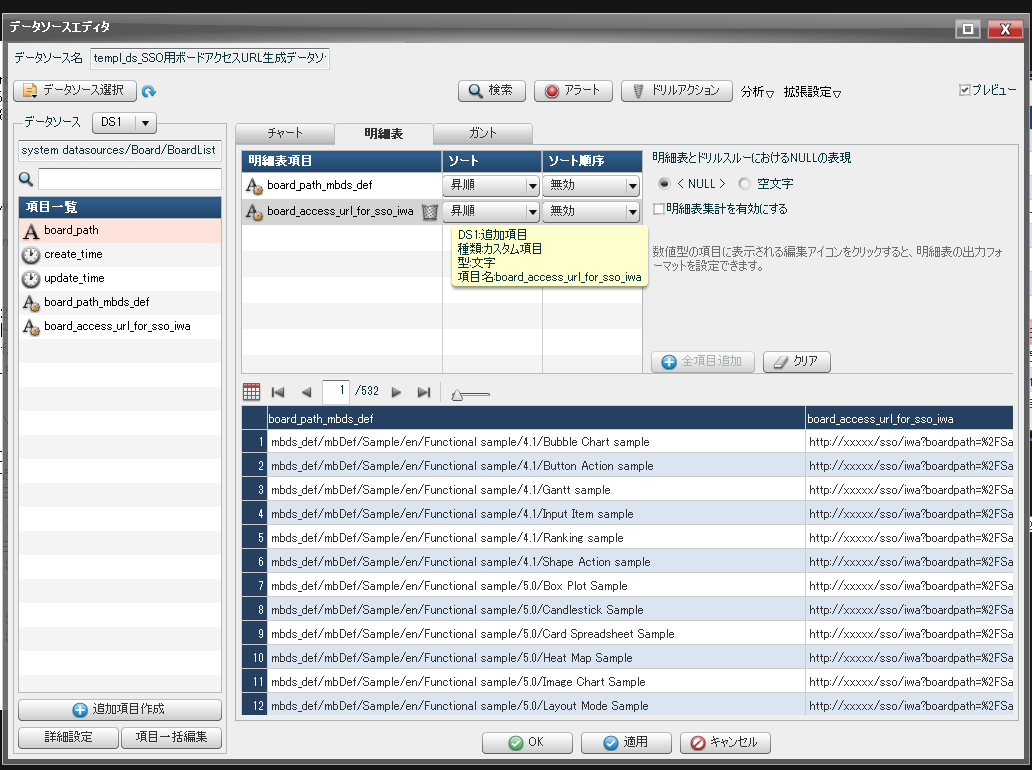The height and width of the screenshot is (770, 1032).
Task: Switch to the ガント tab
Action: 483,134
